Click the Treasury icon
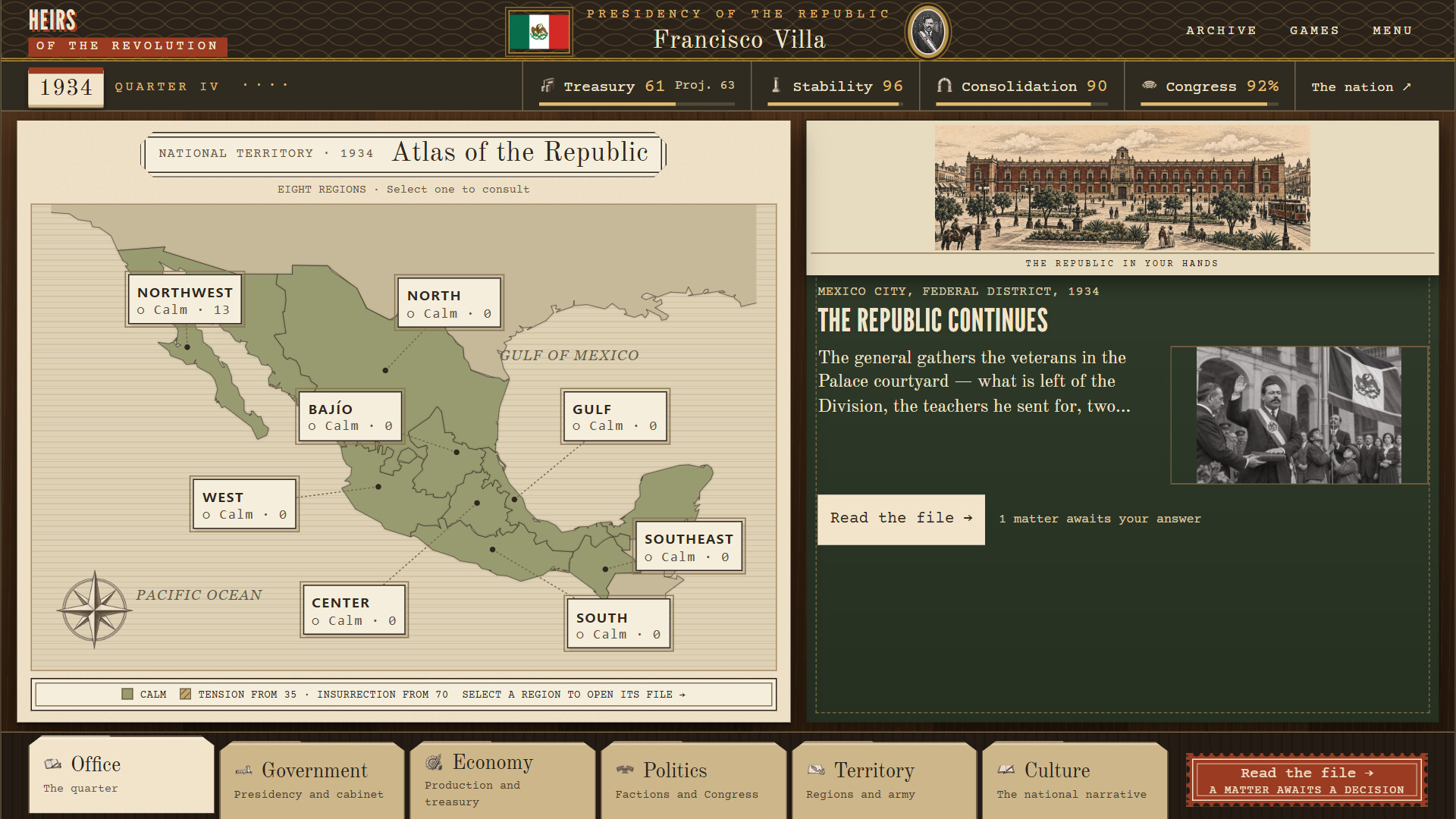This screenshot has height=819, width=1456. pos(547,86)
